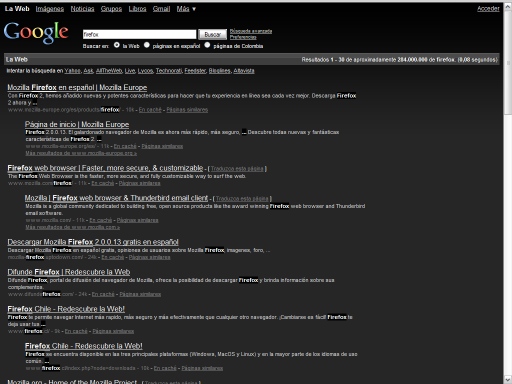The image size is (512, 384).
Task: Open the Preferencias link
Action: click(x=243, y=37)
